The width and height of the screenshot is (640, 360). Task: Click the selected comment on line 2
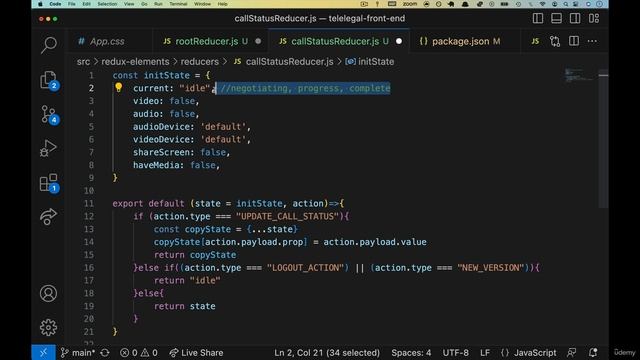(305, 88)
